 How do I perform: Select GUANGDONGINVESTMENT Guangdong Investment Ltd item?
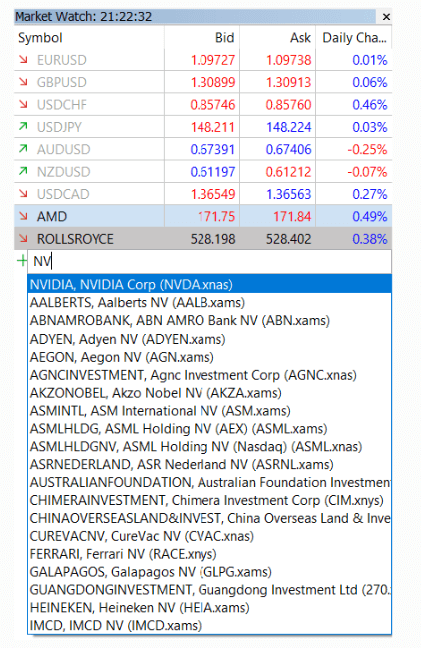209,590
